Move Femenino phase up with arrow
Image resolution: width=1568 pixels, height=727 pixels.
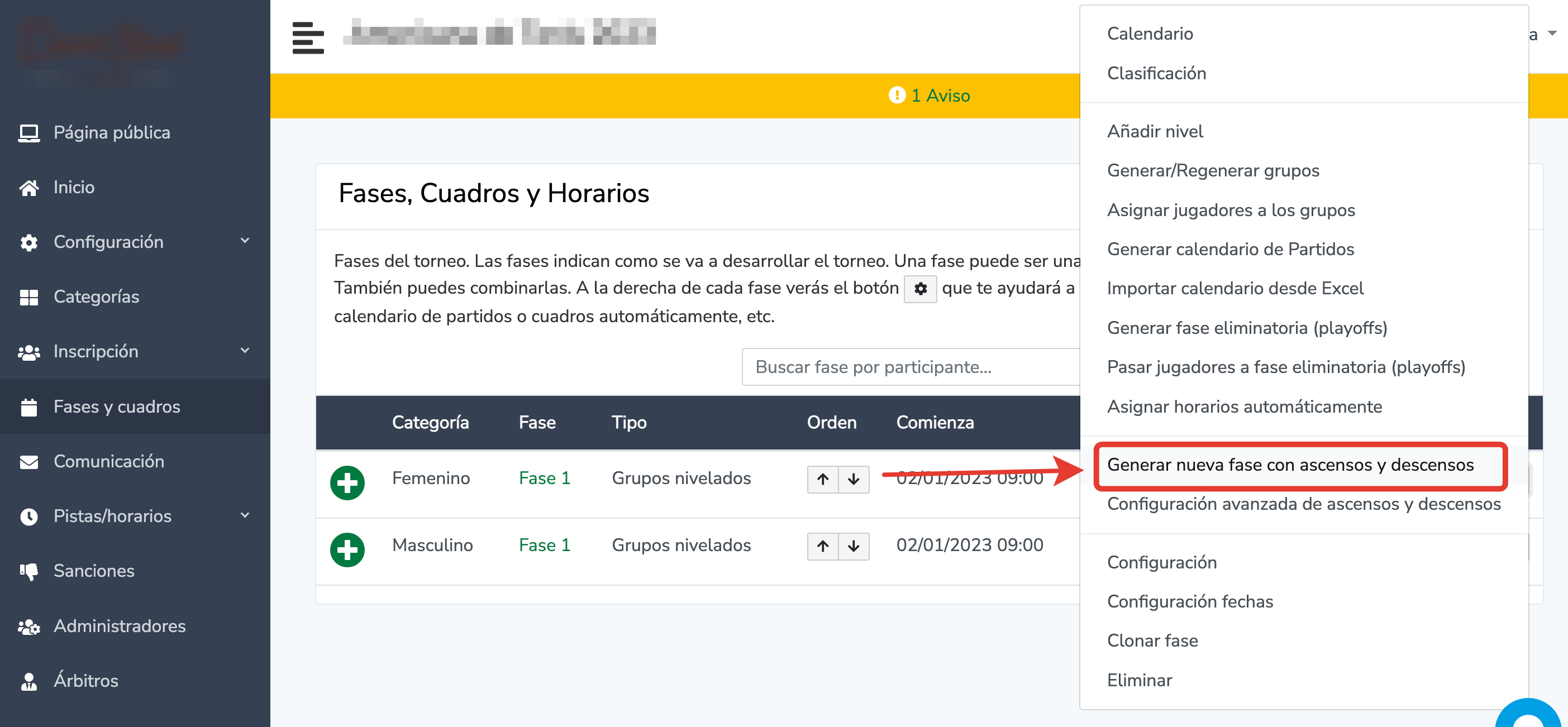point(823,479)
